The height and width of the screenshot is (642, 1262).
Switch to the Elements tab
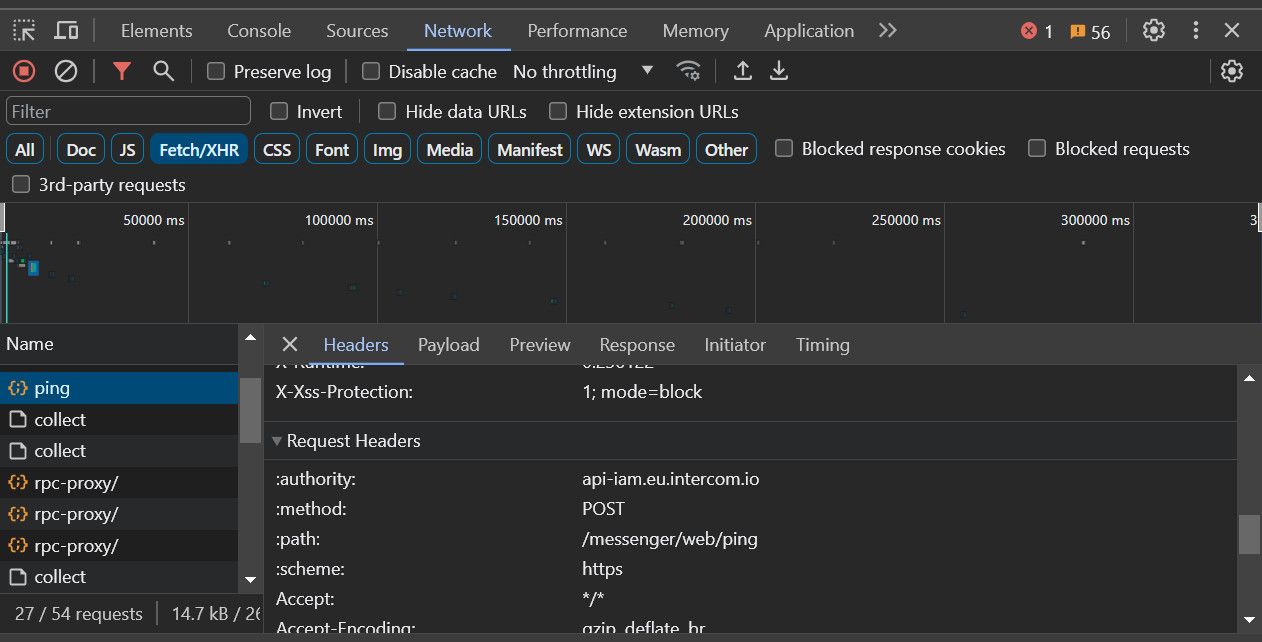(x=157, y=31)
